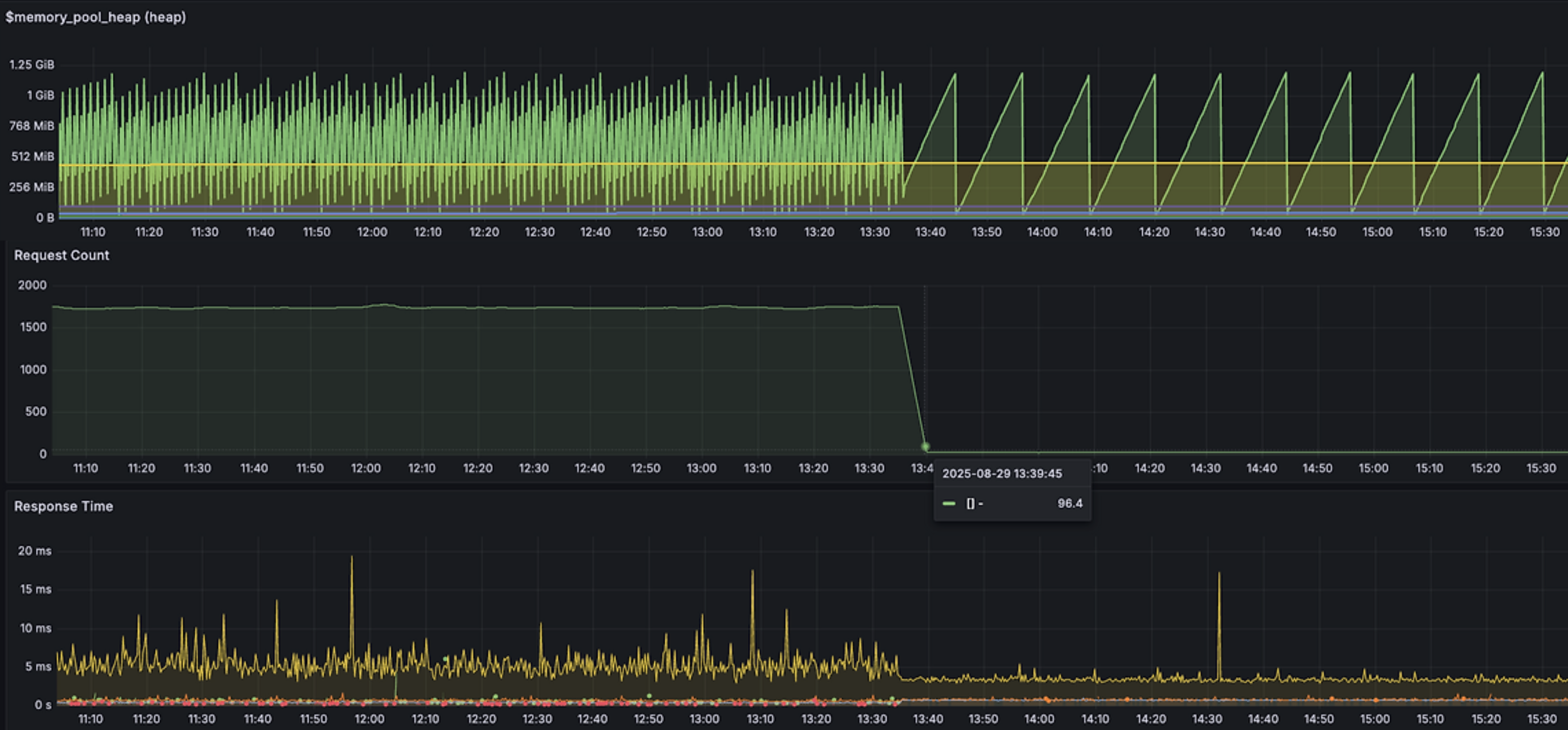Viewport: 1568px width, 730px height.
Task: Open the Response Time panel title menu
Action: pos(63,506)
